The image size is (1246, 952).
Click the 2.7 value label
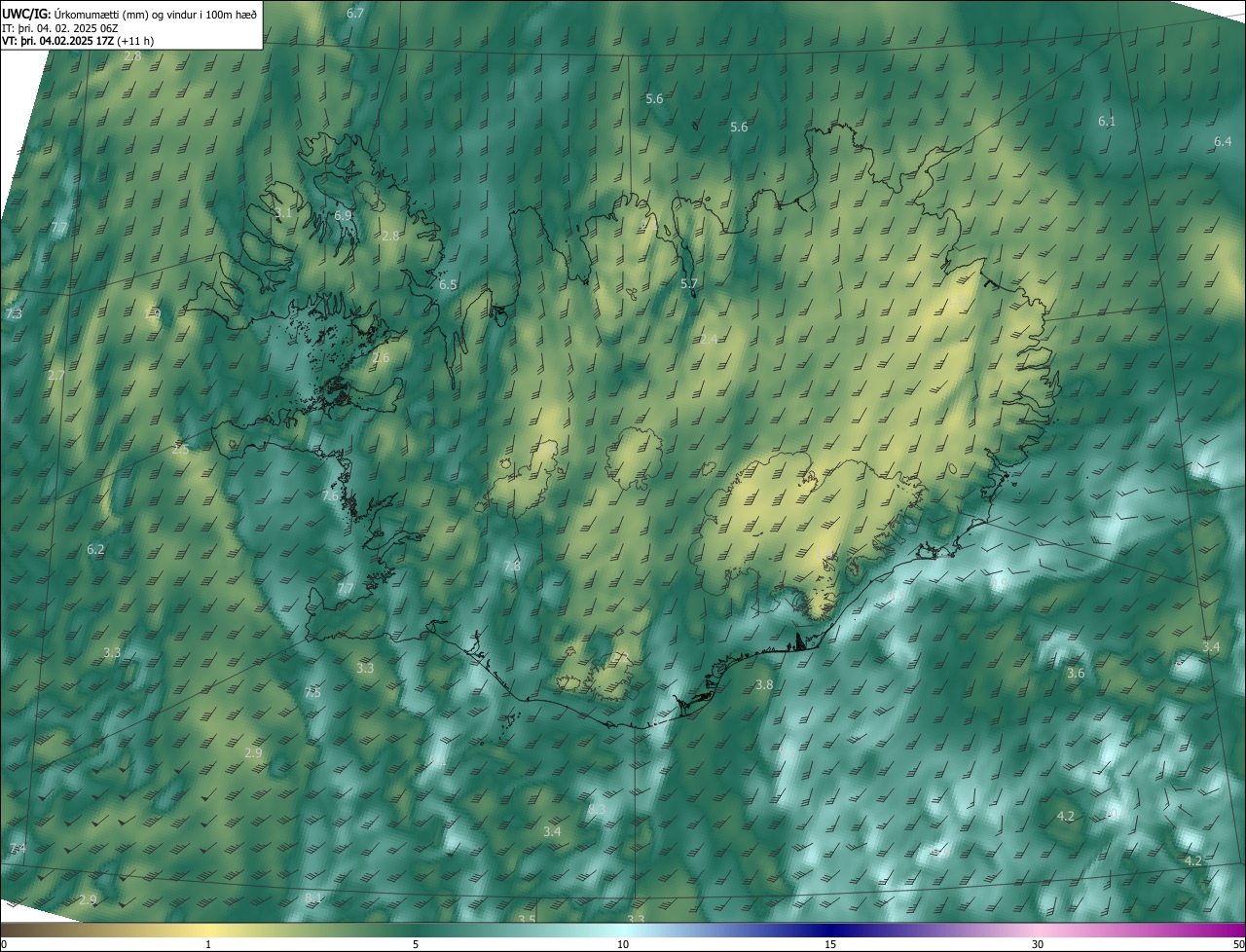point(56,375)
